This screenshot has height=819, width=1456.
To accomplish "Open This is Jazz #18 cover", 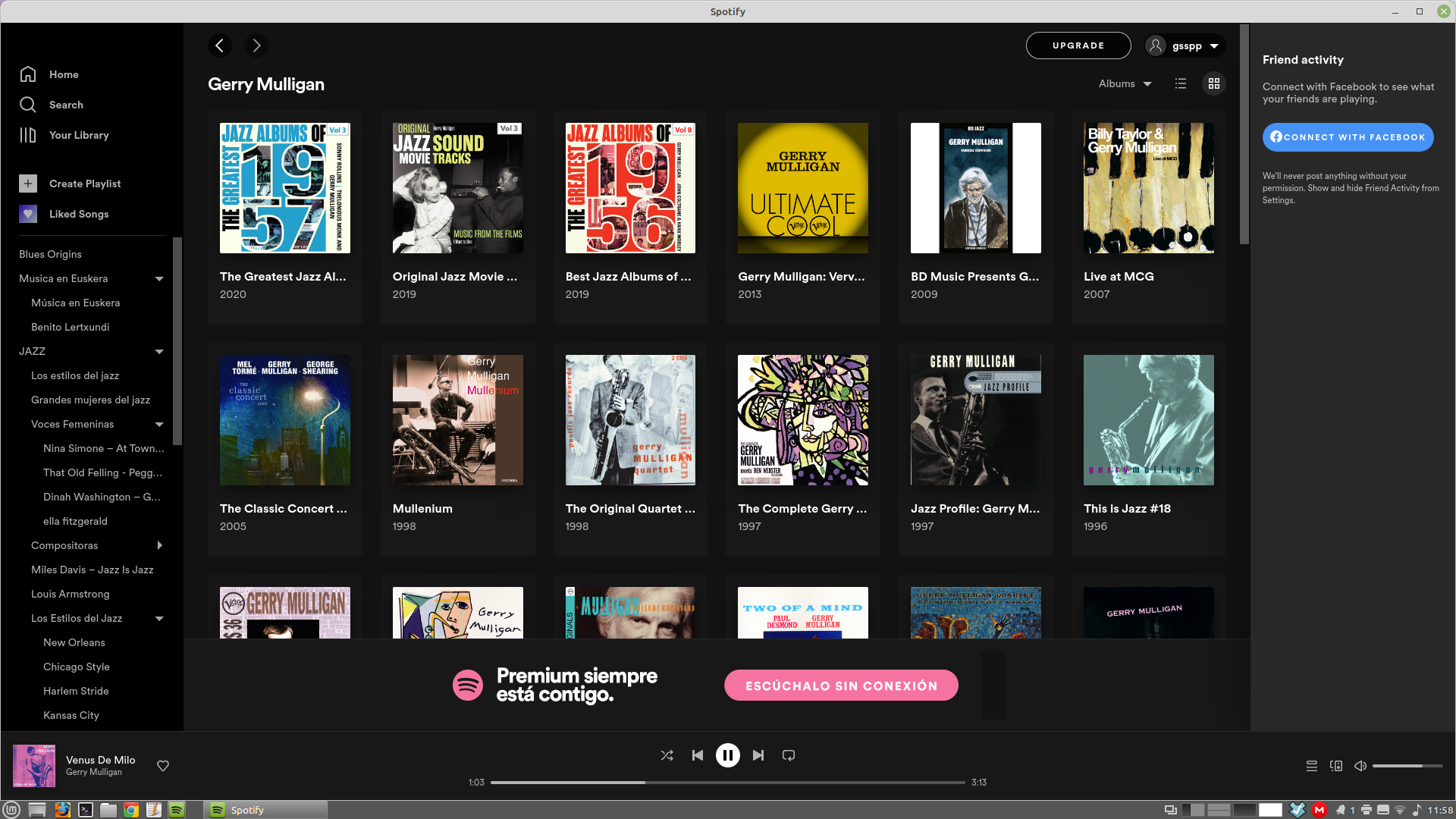I will pos(1149,420).
